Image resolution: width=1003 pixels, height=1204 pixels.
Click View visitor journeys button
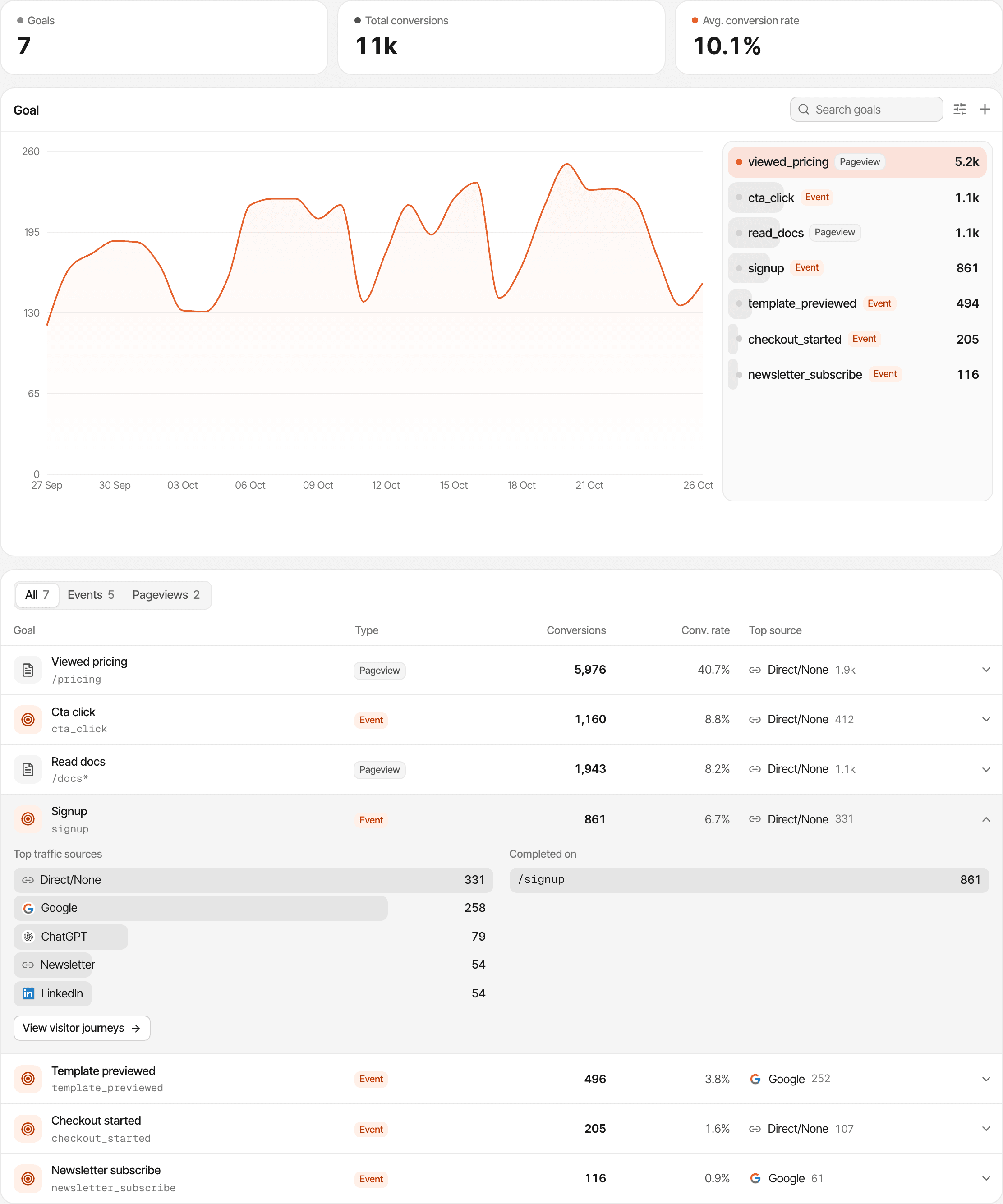[x=82, y=1028]
